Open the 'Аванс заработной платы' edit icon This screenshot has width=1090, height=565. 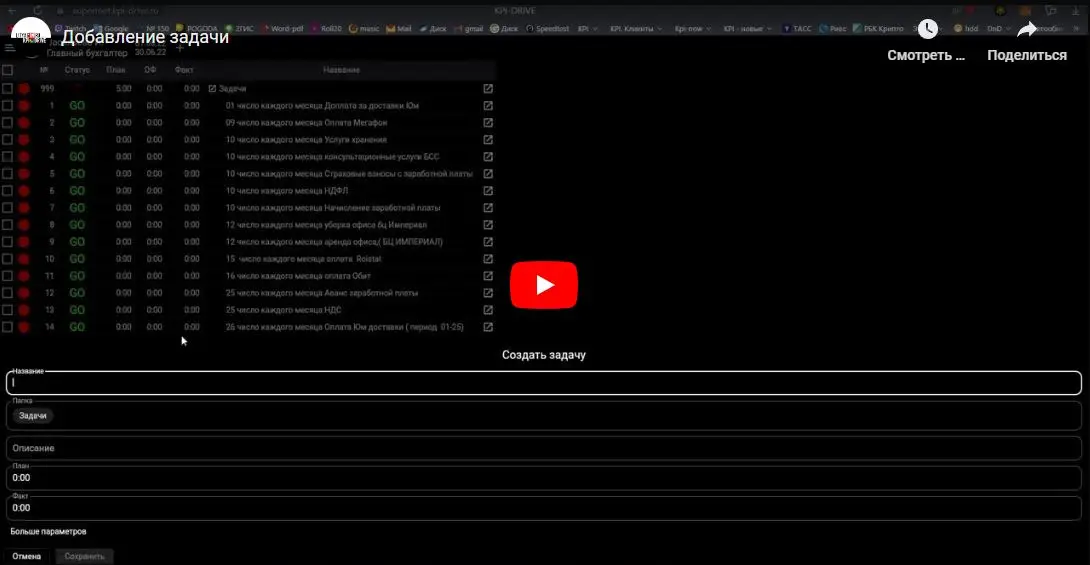click(x=488, y=293)
